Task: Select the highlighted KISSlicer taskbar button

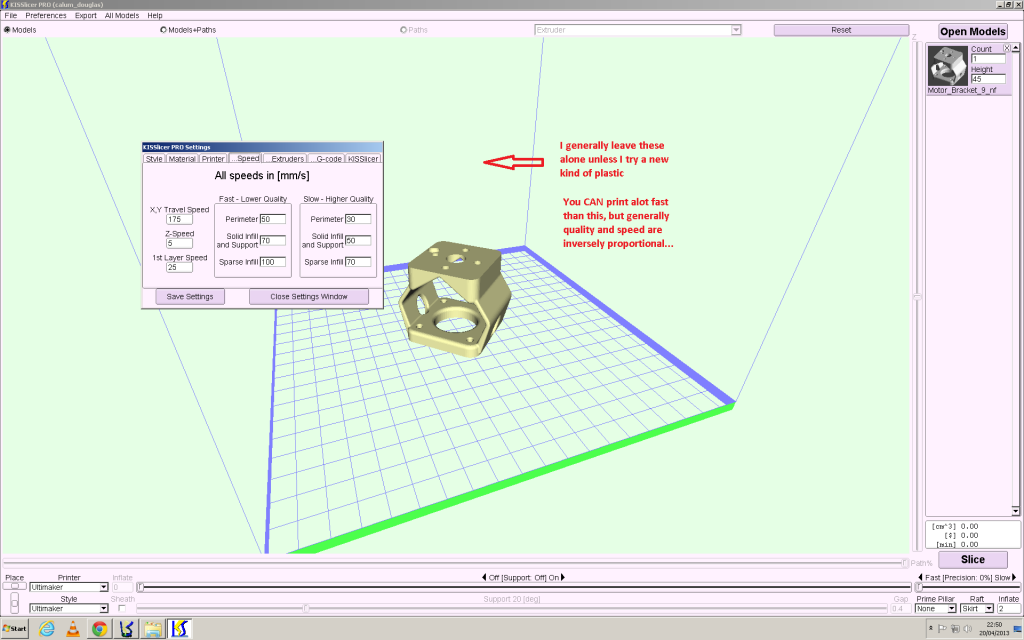Action: click(x=180, y=628)
